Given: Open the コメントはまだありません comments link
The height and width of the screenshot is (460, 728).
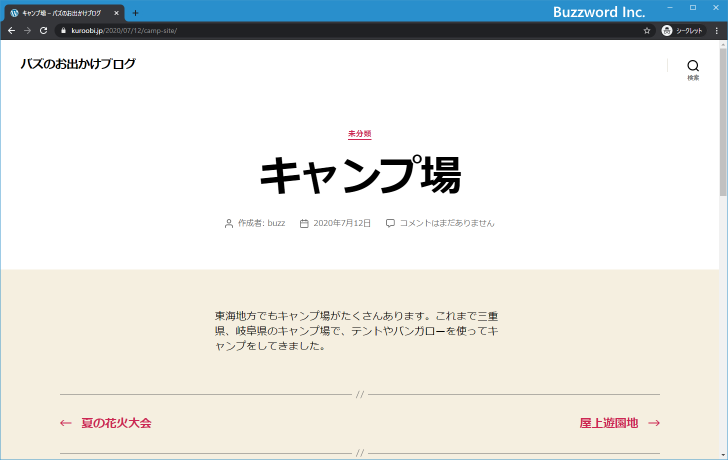Looking at the screenshot, I should [x=447, y=223].
